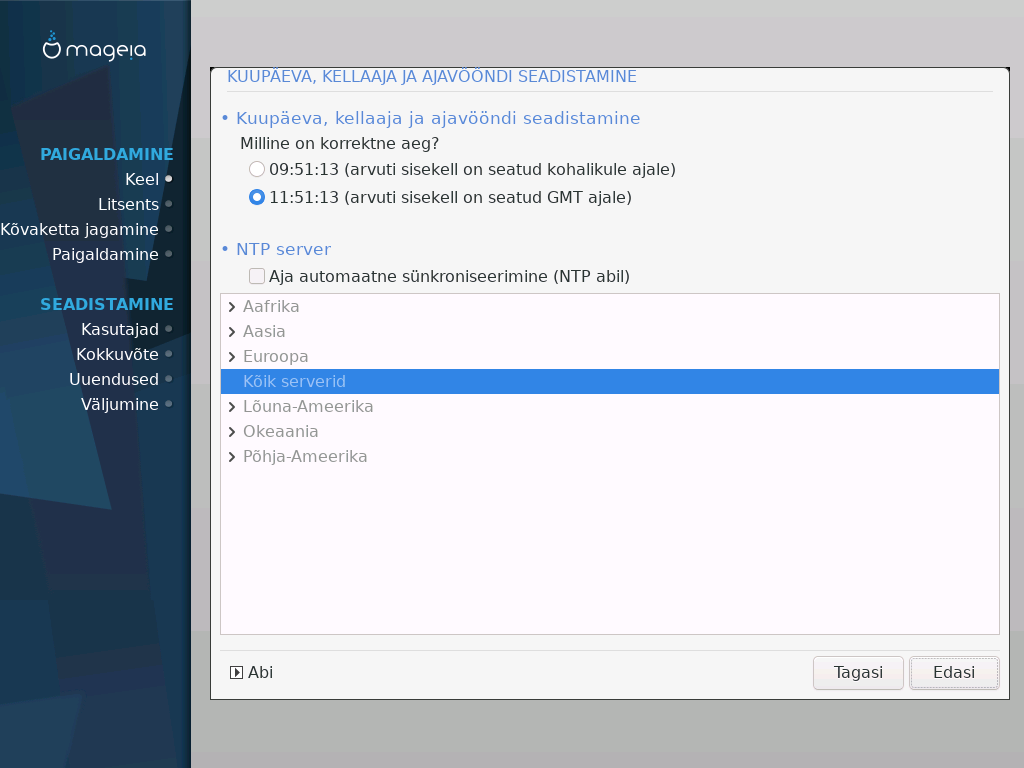
Task: Enable automatic NTP time synchronization checkbox
Action: (x=257, y=276)
